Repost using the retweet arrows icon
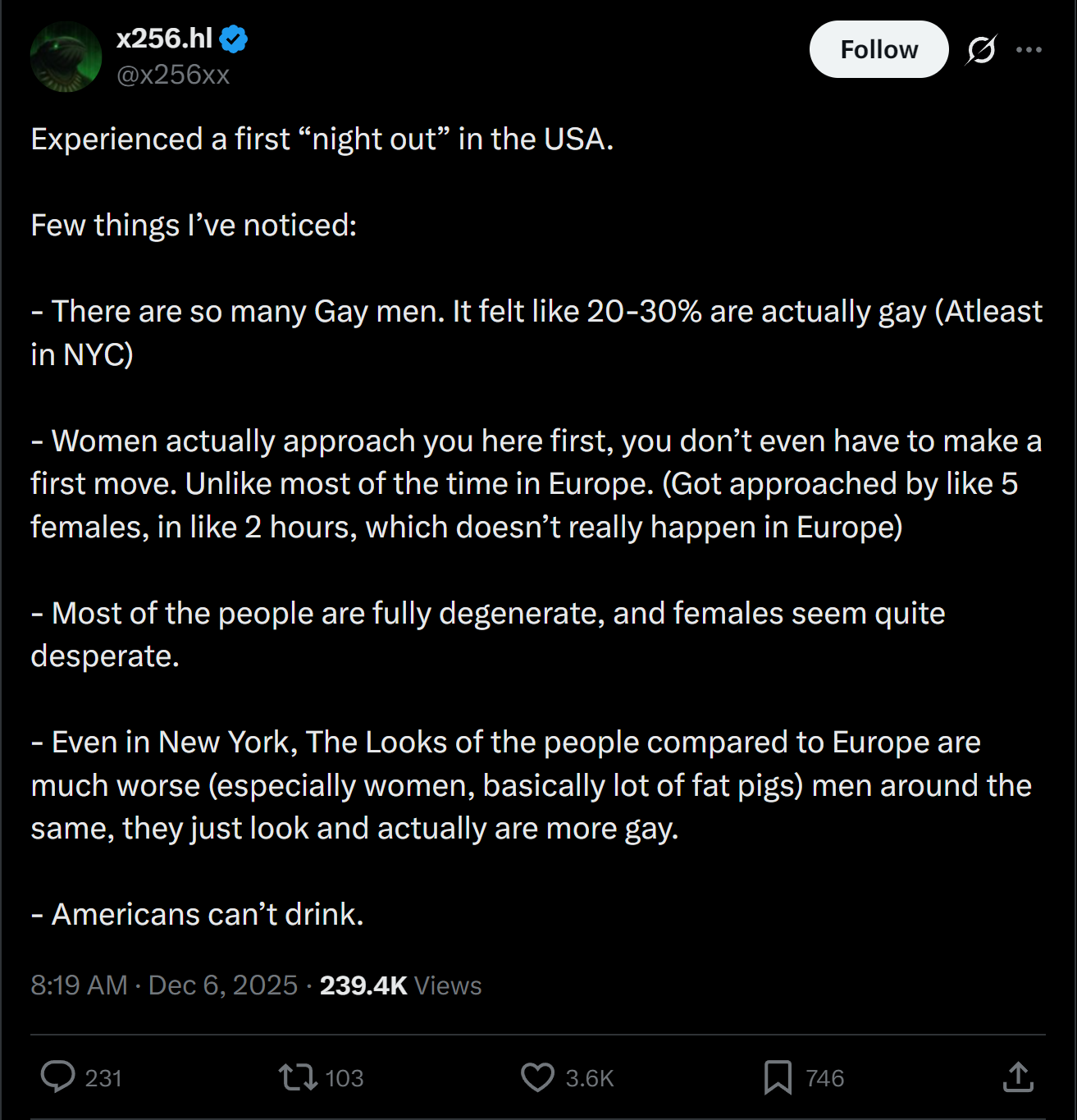Image resolution: width=1077 pixels, height=1120 pixels. (x=297, y=1077)
